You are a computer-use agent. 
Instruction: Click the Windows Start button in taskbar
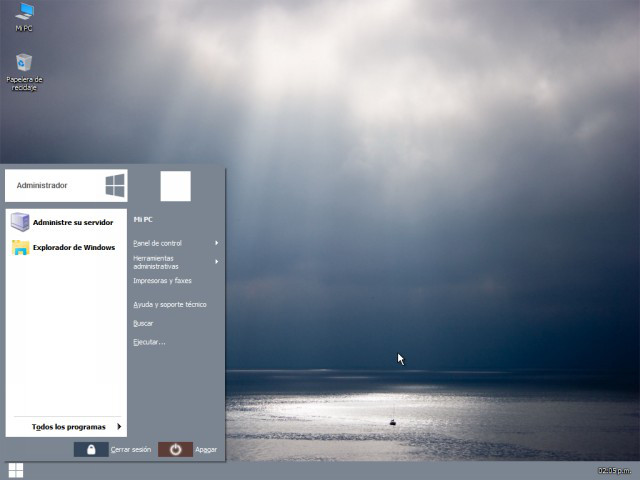tap(16, 470)
